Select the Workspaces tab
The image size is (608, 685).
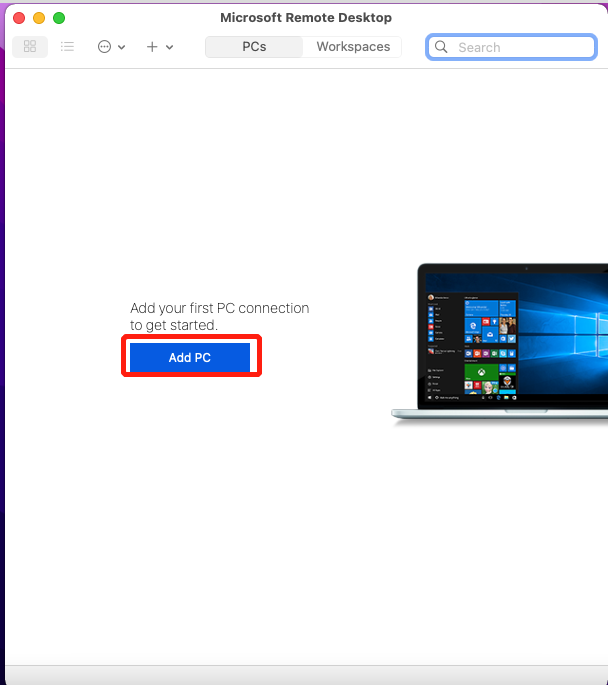[353, 47]
